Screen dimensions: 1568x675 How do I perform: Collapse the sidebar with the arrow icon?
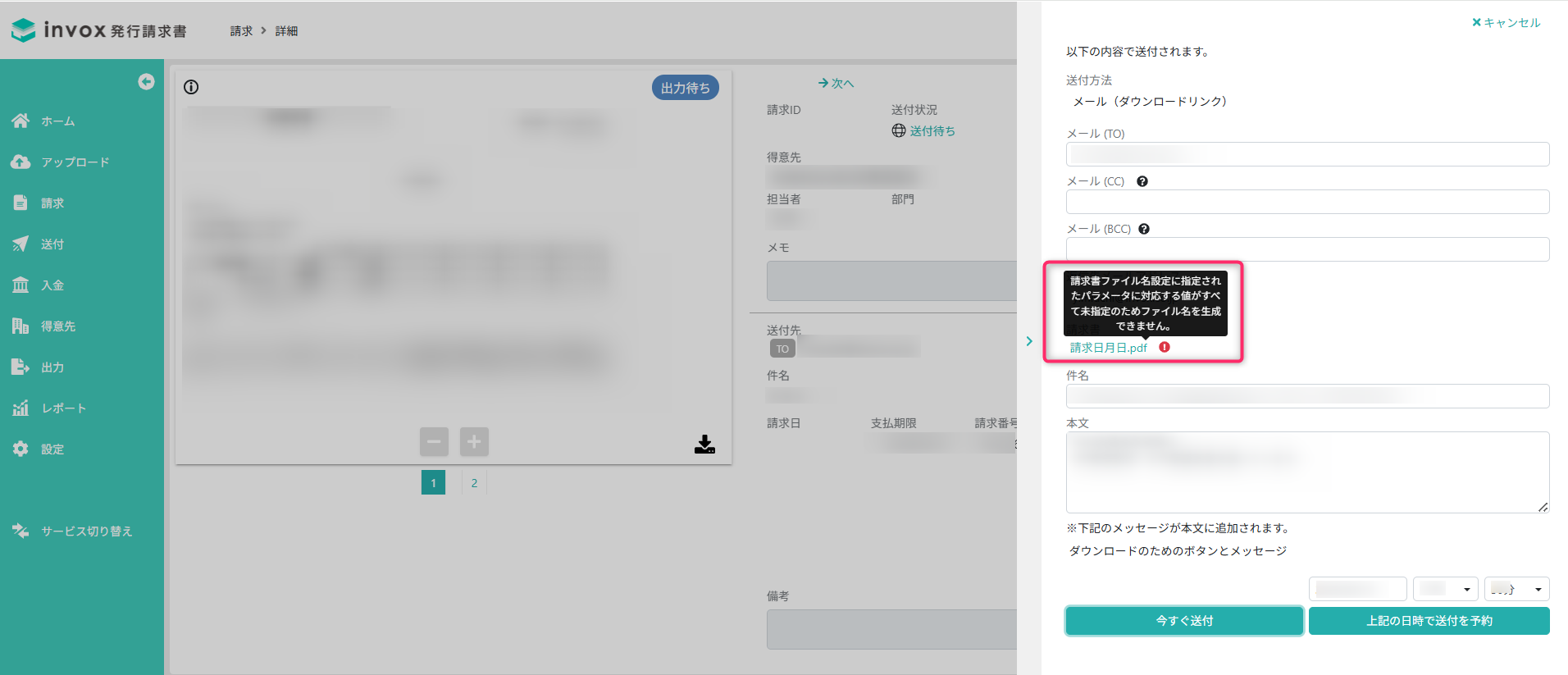(146, 81)
